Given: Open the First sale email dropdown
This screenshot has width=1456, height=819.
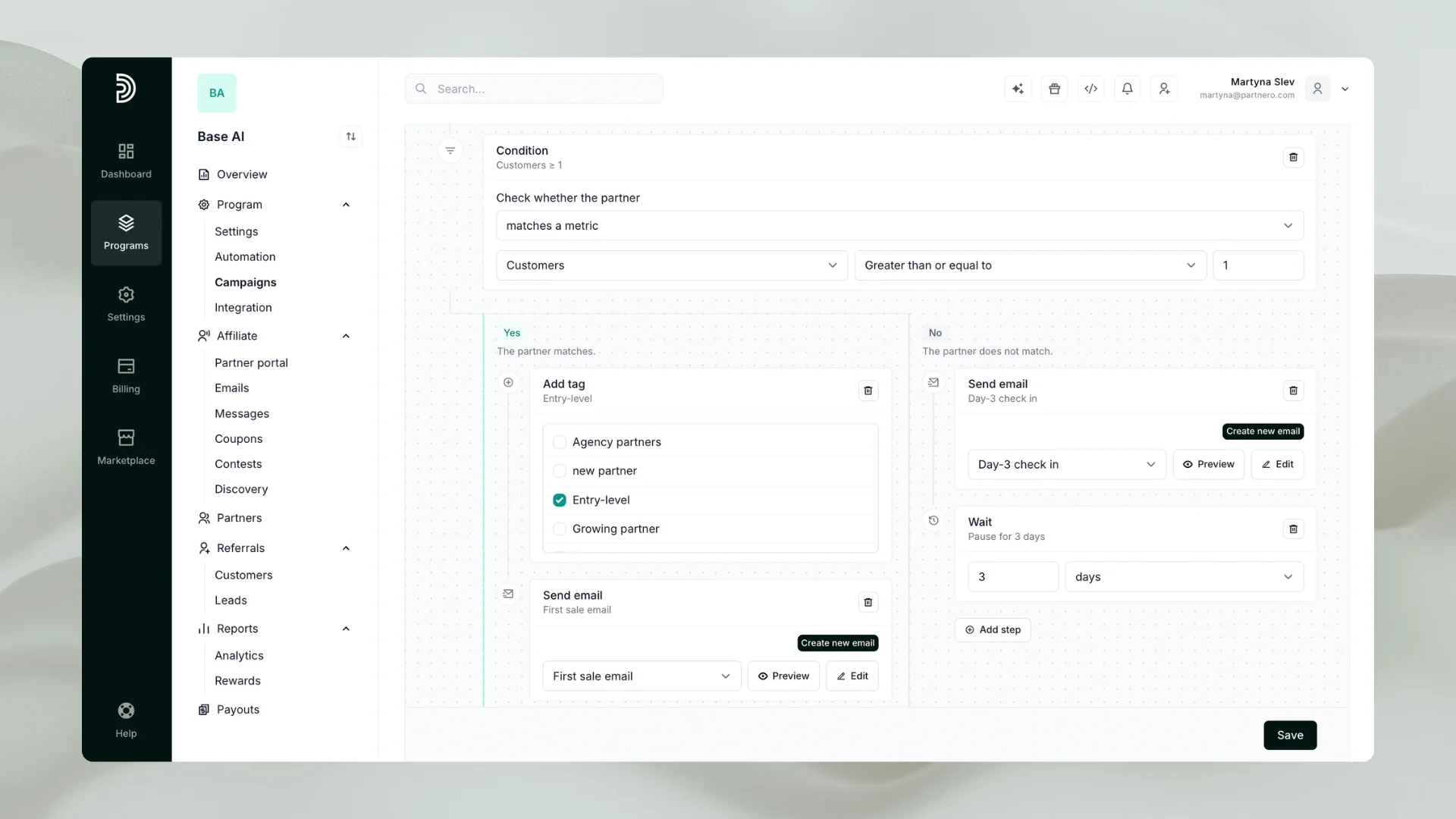Looking at the screenshot, I should click(642, 676).
